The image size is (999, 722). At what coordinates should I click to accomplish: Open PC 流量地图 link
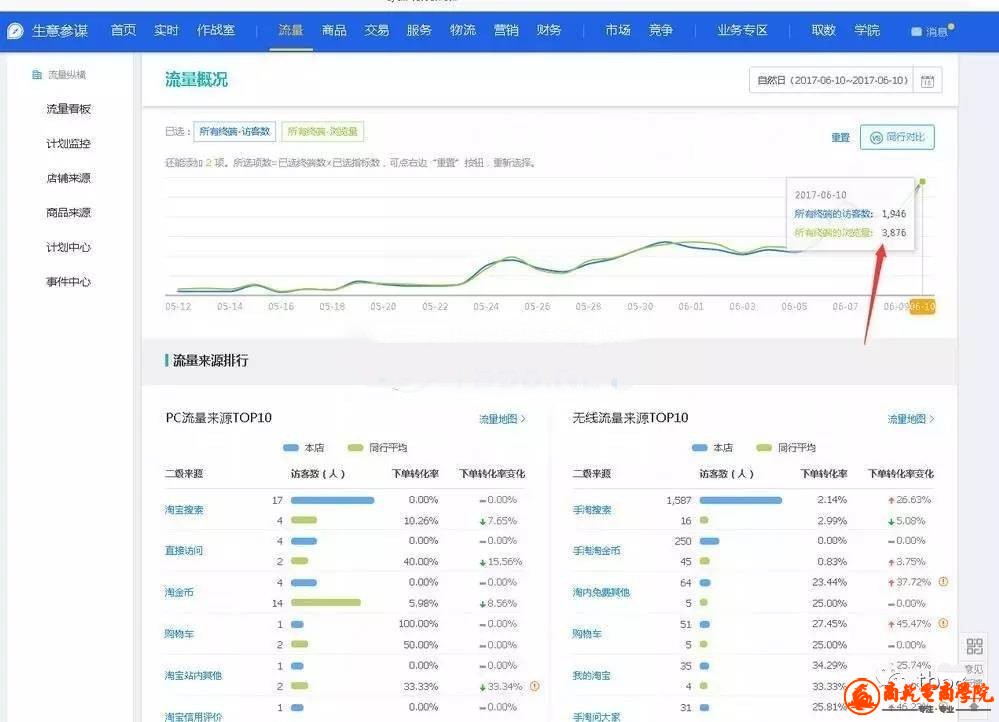click(502, 419)
